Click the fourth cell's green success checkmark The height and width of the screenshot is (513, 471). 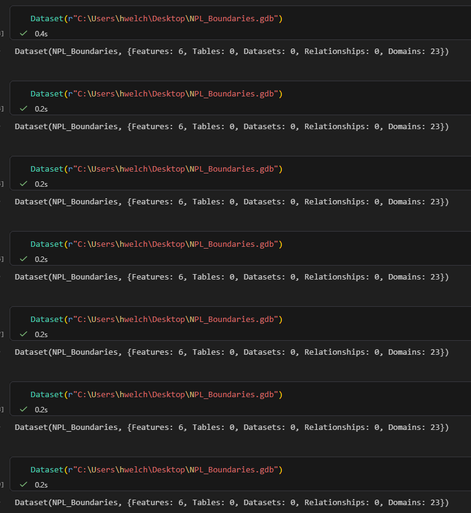(23, 259)
